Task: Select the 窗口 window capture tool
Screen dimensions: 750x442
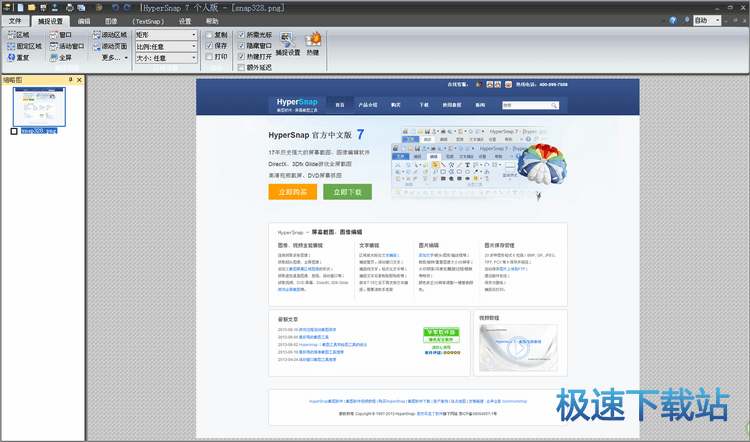Action: [x=61, y=35]
